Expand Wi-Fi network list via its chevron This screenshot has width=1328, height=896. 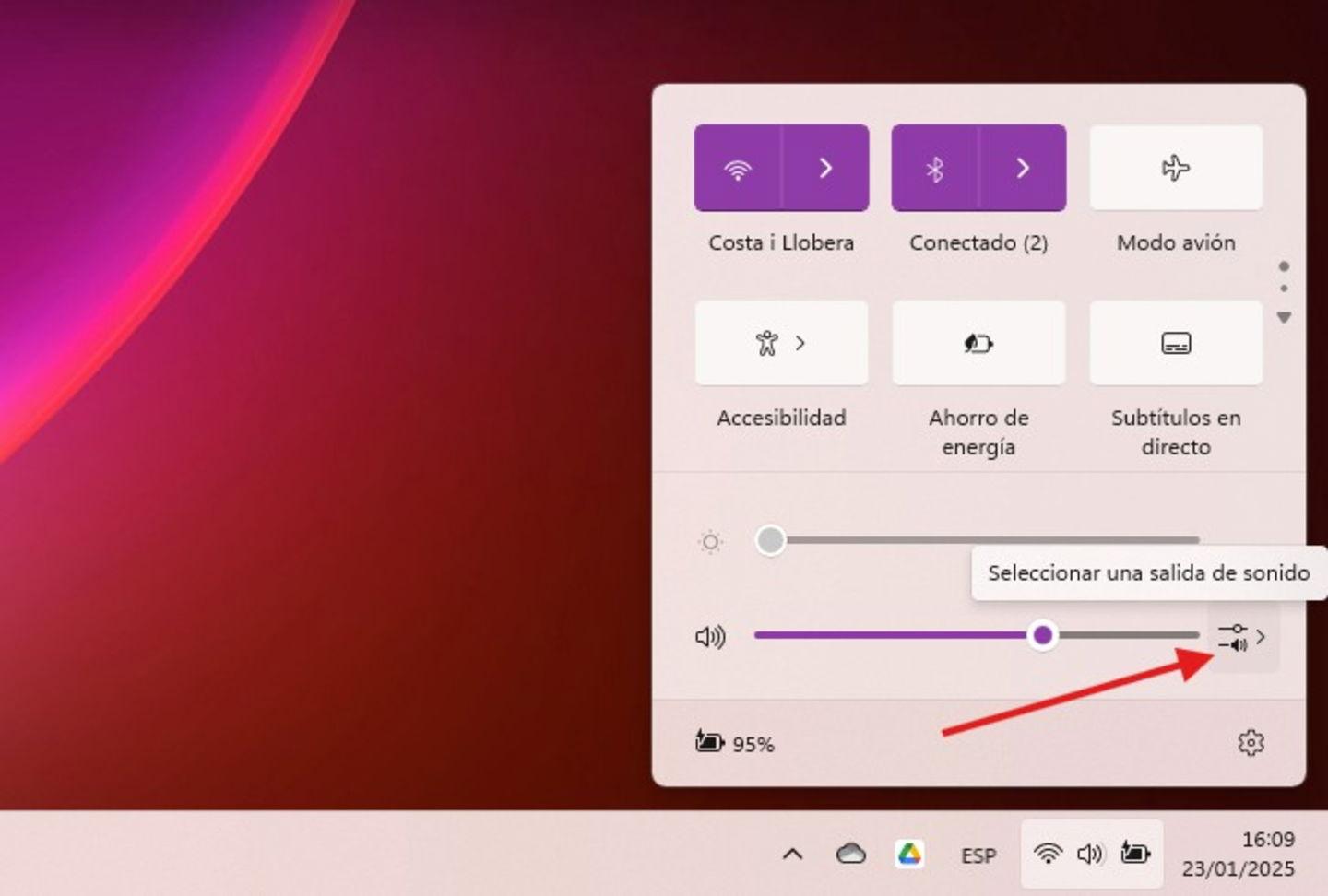coord(824,168)
